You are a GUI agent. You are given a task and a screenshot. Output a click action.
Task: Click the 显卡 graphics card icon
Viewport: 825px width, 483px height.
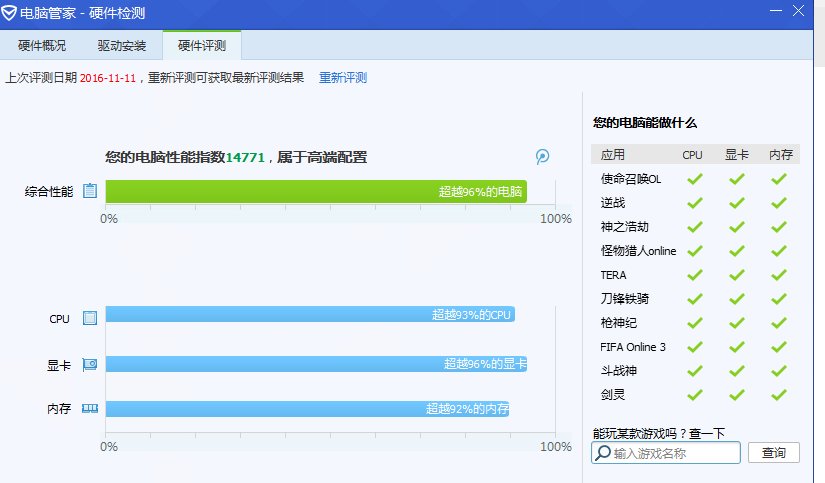[90, 364]
